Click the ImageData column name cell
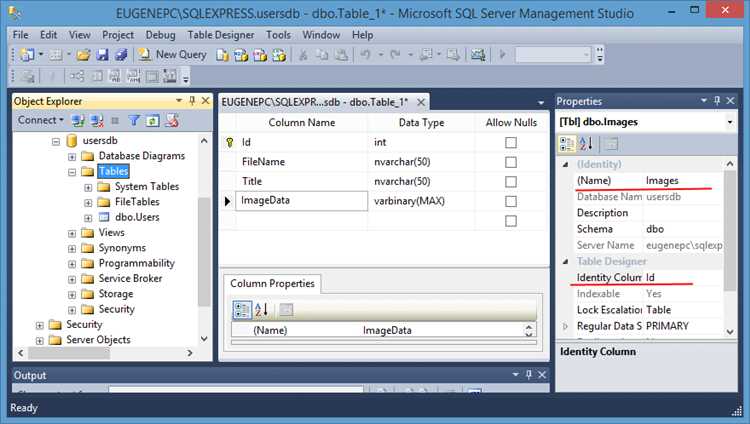 (x=301, y=201)
